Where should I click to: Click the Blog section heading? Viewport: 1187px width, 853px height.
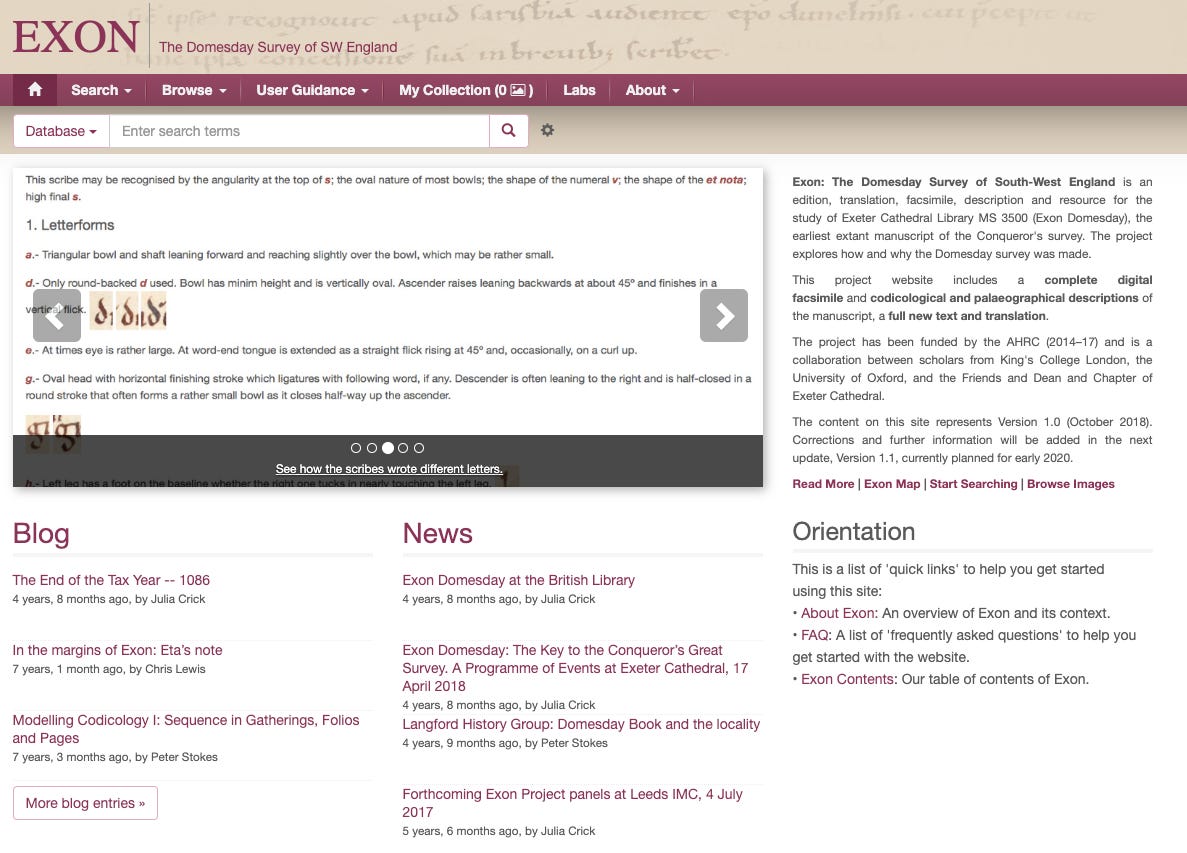(41, 534)
